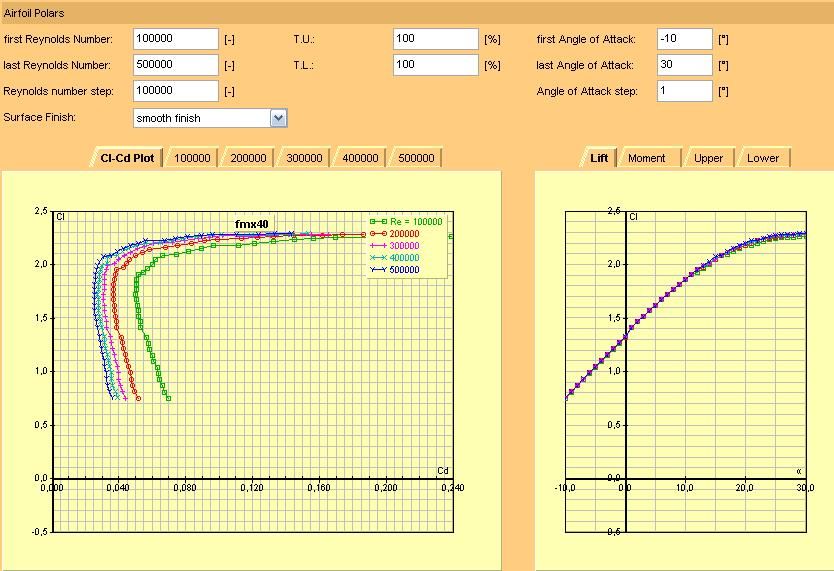Open the 500000 Reynolds tab
The image size is (834, 571).
click(416, 158)
